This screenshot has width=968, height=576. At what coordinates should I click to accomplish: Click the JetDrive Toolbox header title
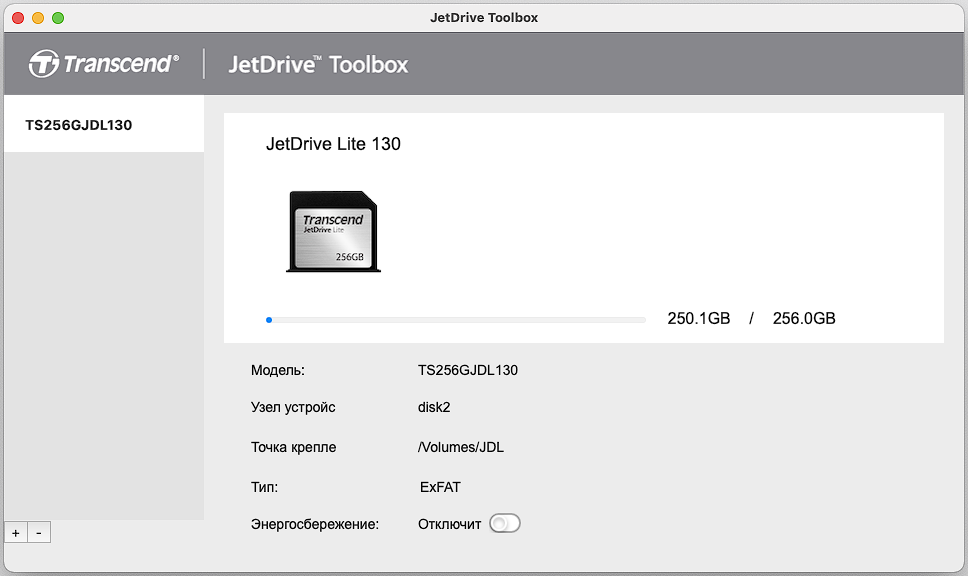[x=318, y=64]
